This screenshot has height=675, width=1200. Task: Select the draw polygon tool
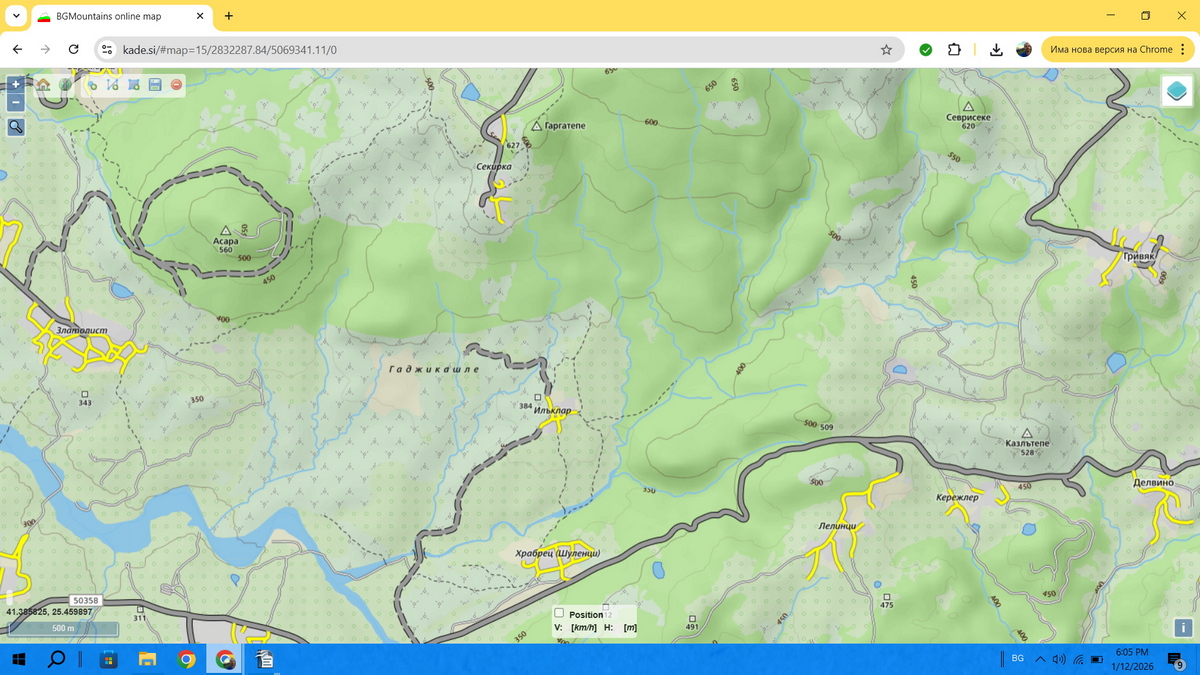point(134,85)
